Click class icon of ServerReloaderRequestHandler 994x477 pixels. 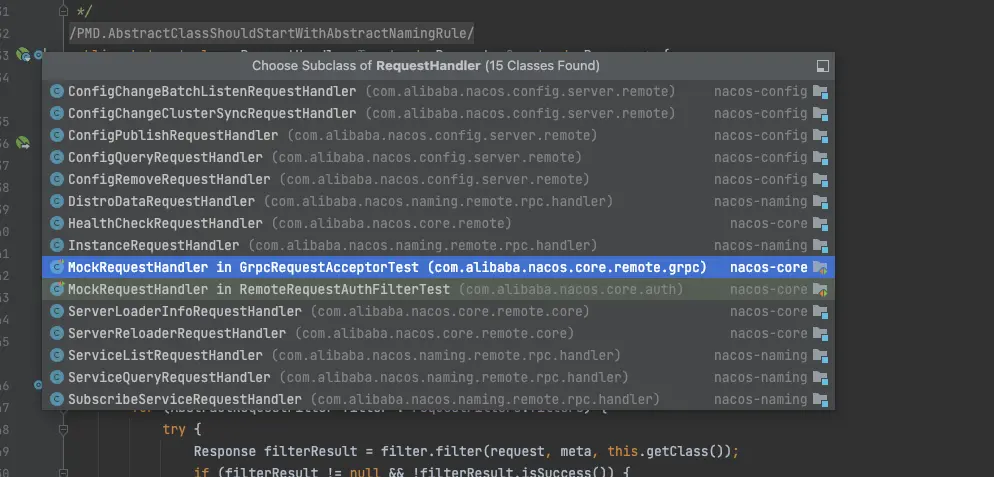click(x=57, y=334)
